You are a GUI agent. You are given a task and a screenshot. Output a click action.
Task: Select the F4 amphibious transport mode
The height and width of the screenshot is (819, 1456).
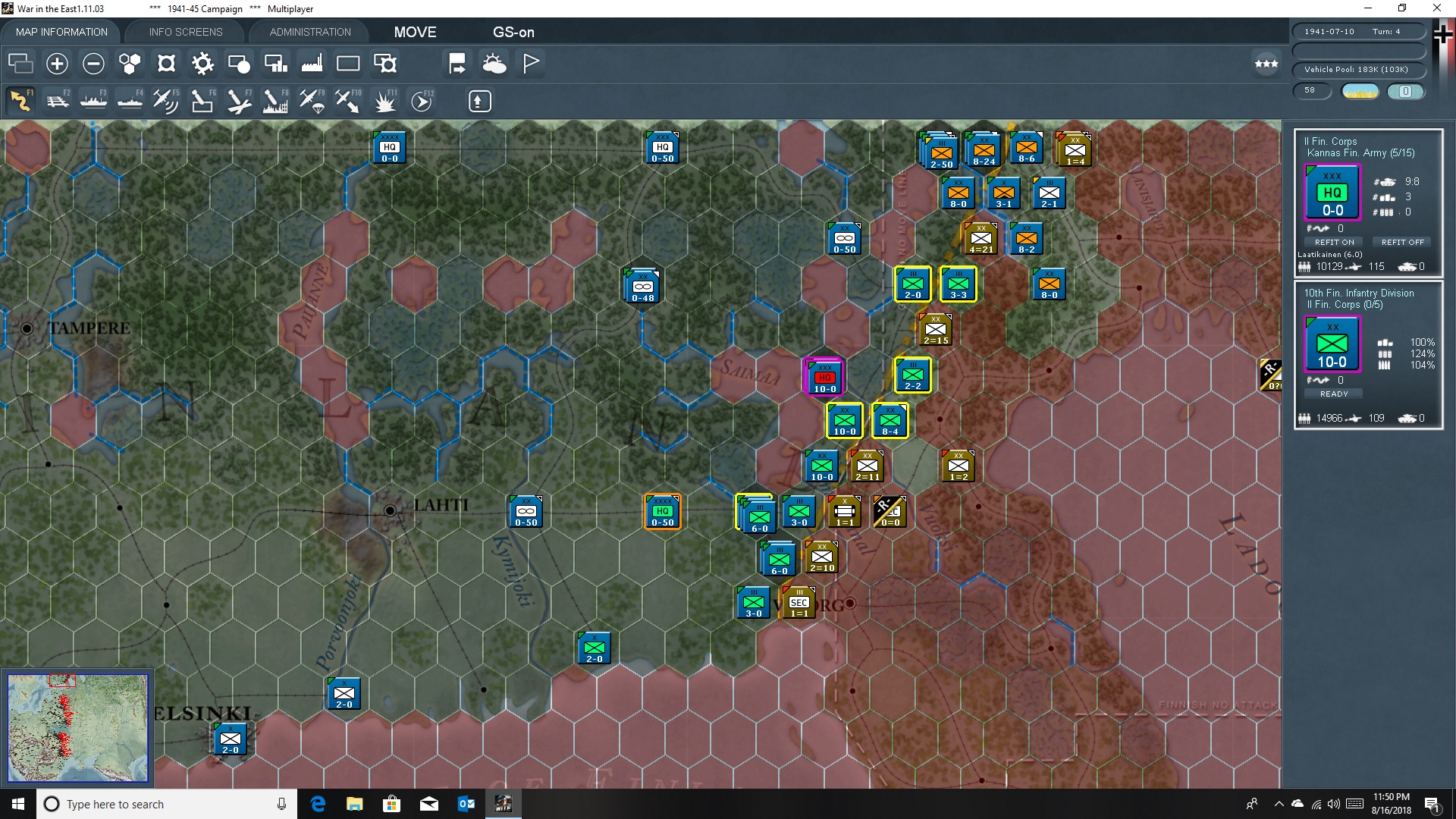click(x=130, y=101)
